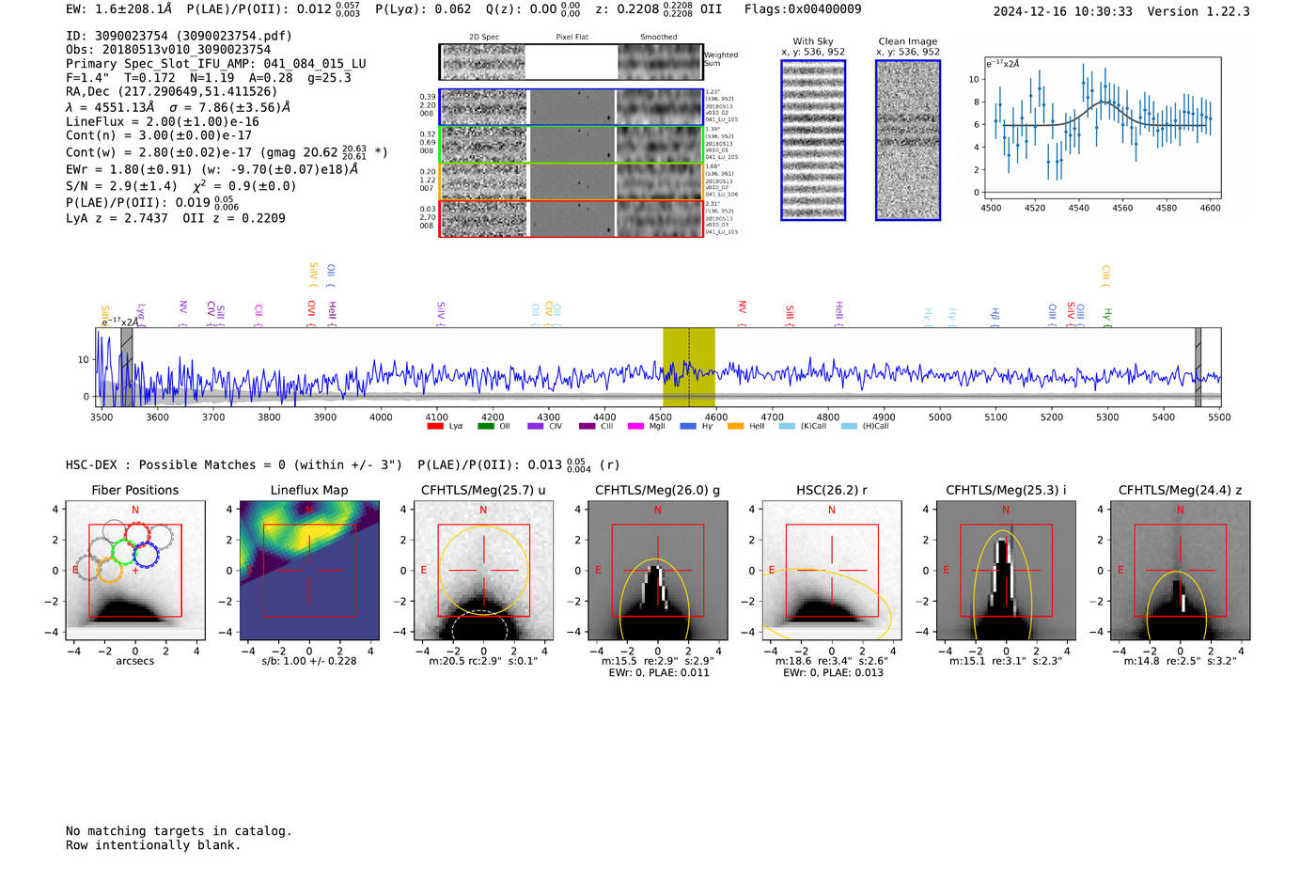Click the RA,Dec coordinates text
Viewport: 1316px width, 896px height.
(x=172, y=92)
